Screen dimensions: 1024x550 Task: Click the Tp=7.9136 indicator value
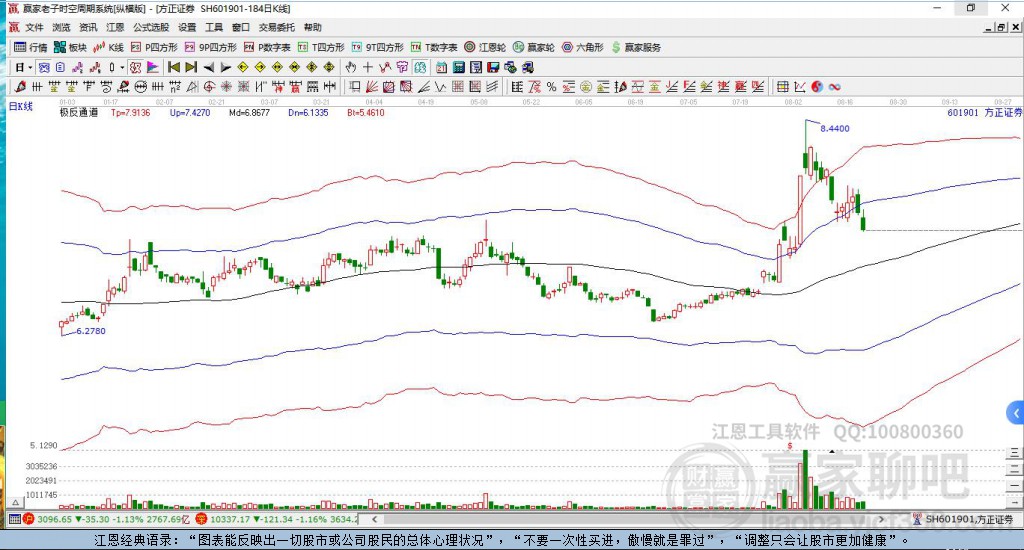[130, 112]
